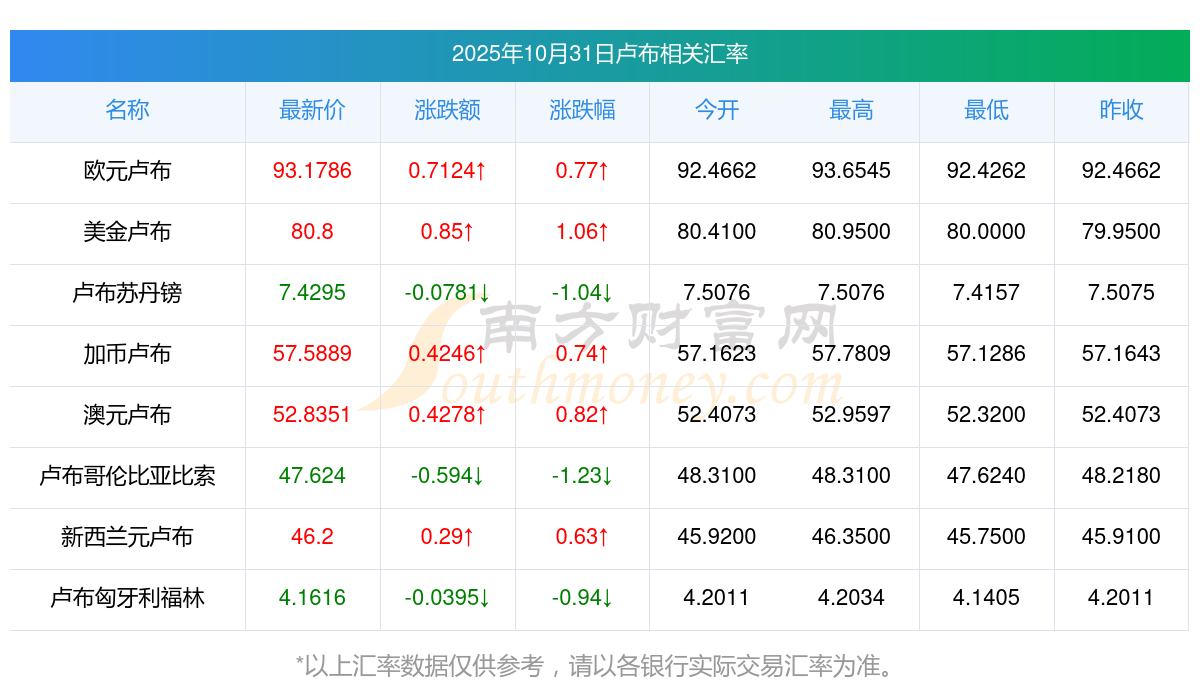
Task: Click change amount -0.594↓
Action: point(447,476)
